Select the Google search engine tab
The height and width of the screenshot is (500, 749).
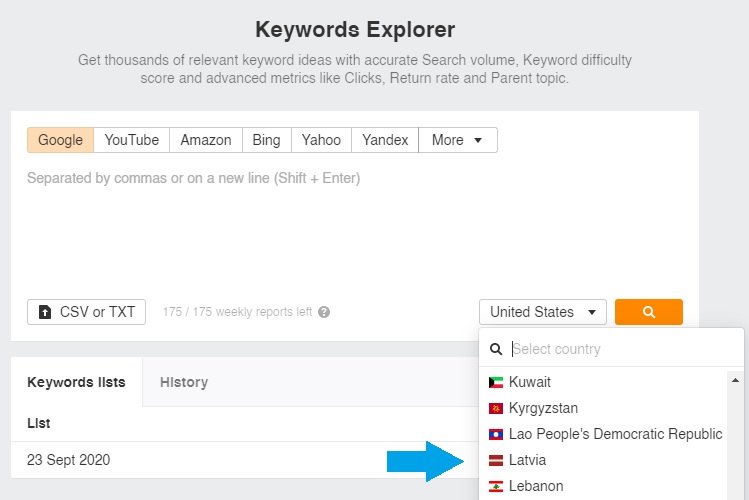[x=60, y=140]
